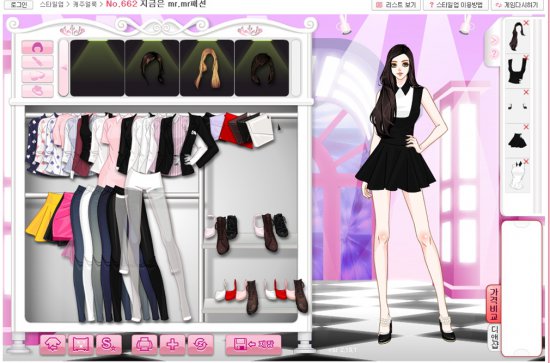
Task: Click the clothing-return button in bottom toolbar
Action: click(x=53, y=344)
